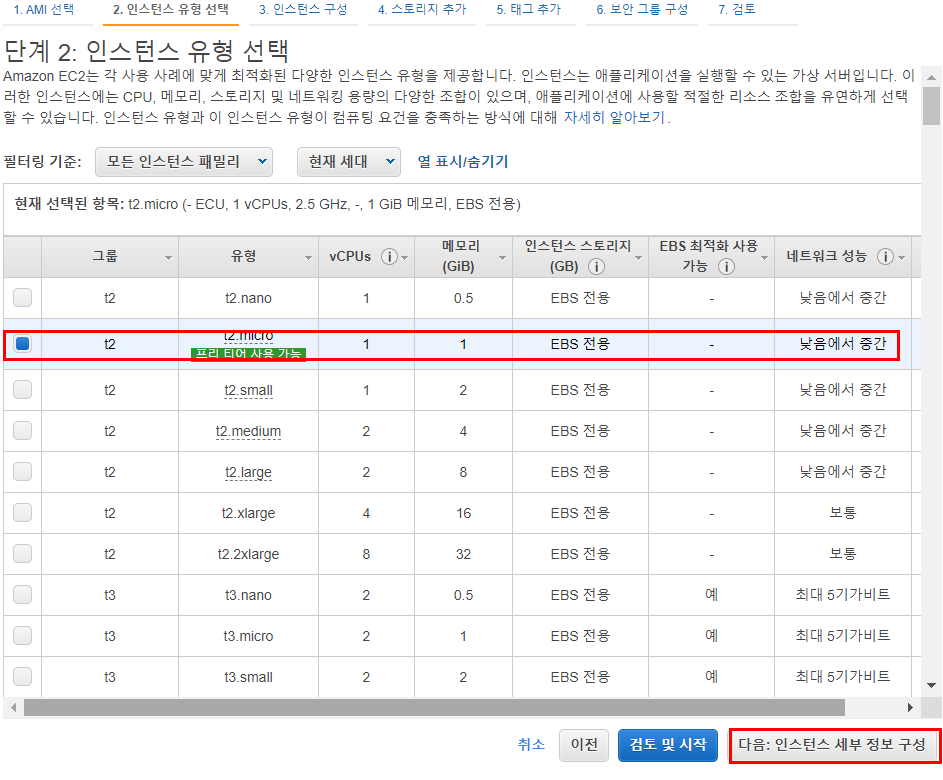Open the 메모리 (GiB) column sort arrow
Viewport: 943px width, 780px height.
pyautogui.click(x=502, y=258)
